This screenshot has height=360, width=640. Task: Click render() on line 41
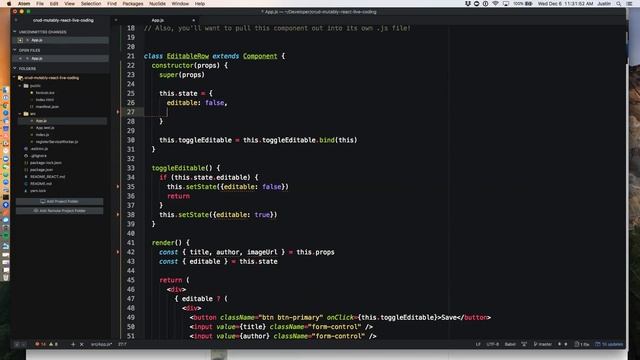coord(167,242)
